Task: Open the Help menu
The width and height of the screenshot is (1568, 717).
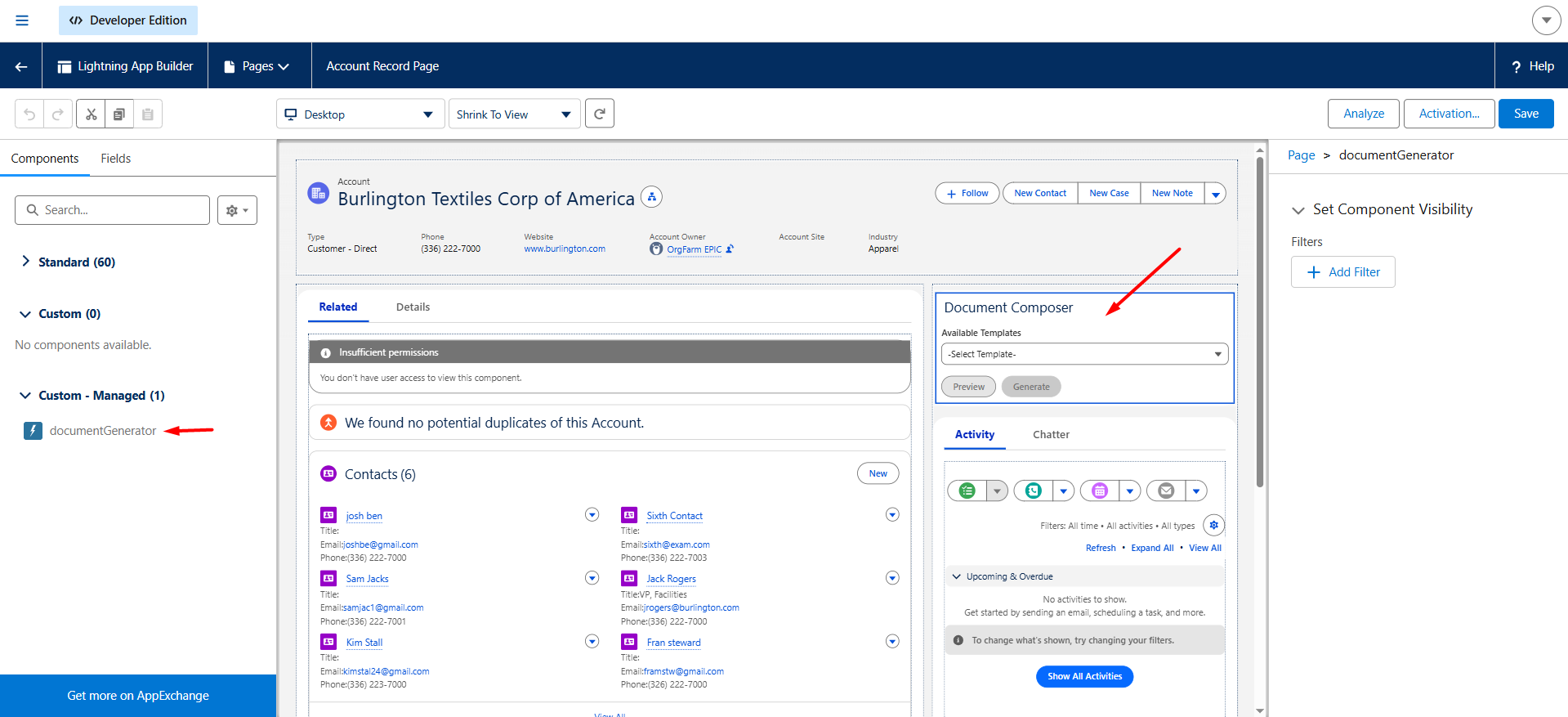Action: pyautogui.click(x=1531, y=66)
